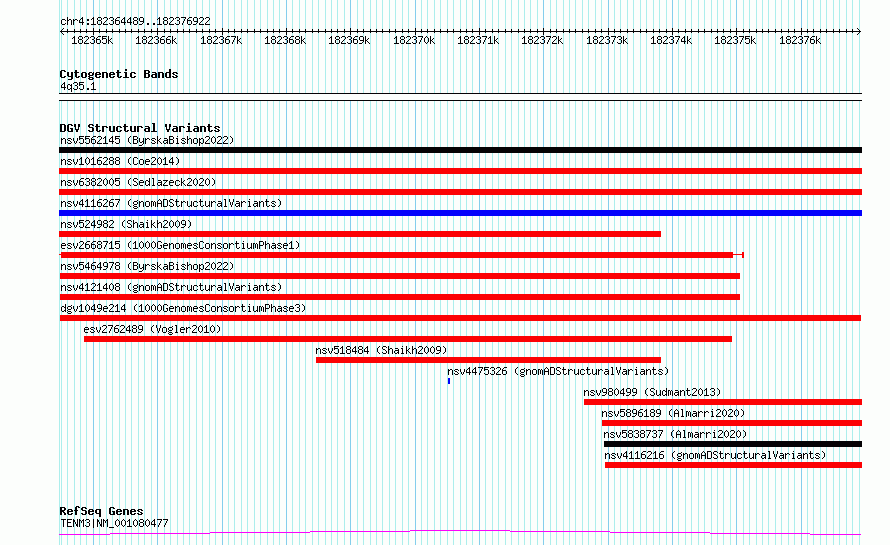Click the 182370k ruler position
Image resolution: width=890 pixels, height=545 pixels.
coord(414,40)
